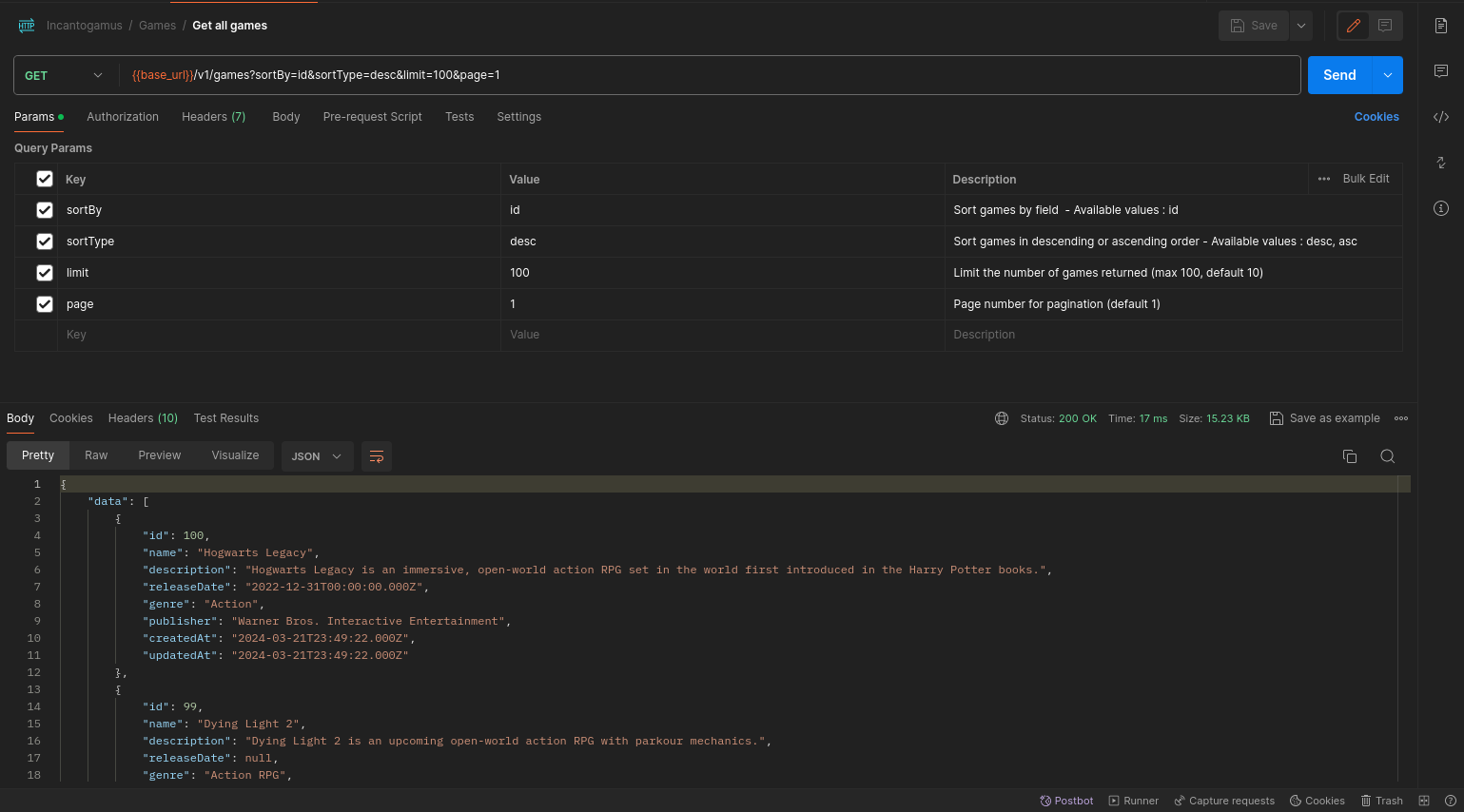Switch to the Raw response view
Image resolution: width=1464 pixels, height=812 pixels.
pyautogui.click(x=96, y=455)
